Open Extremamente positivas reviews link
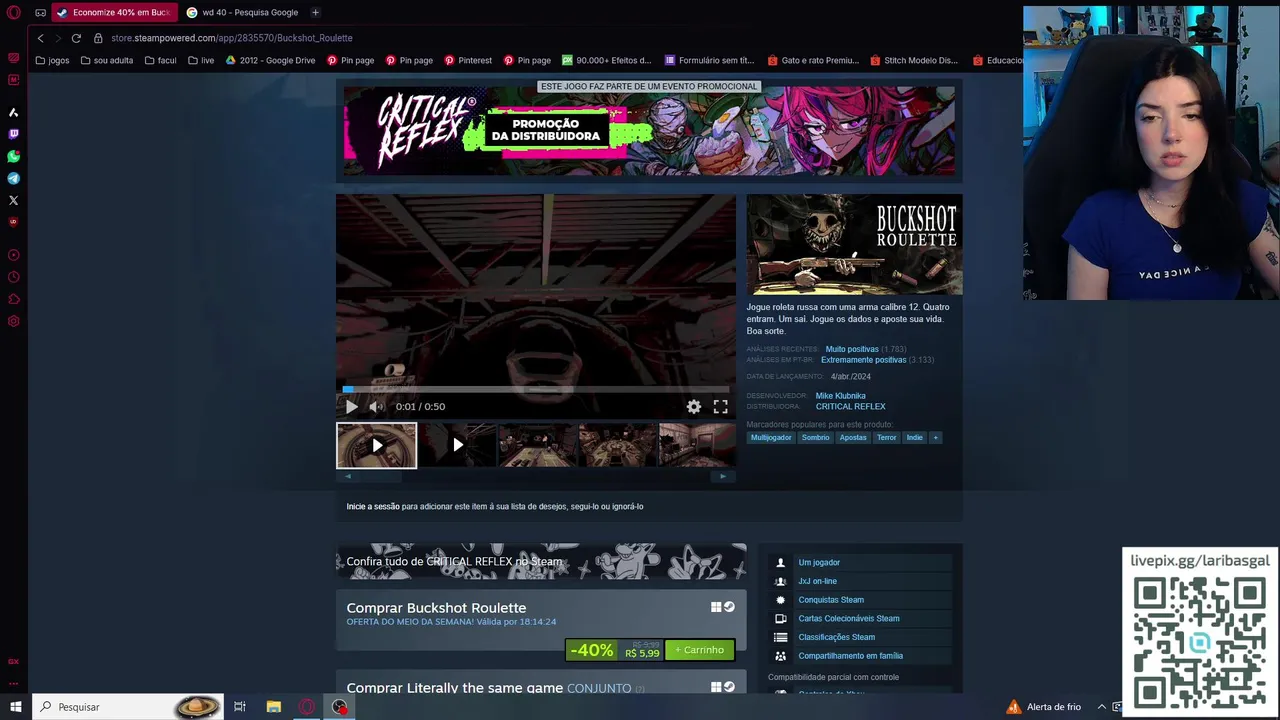The width and height of the screenshot is (1280, 720). coord(863,360)
